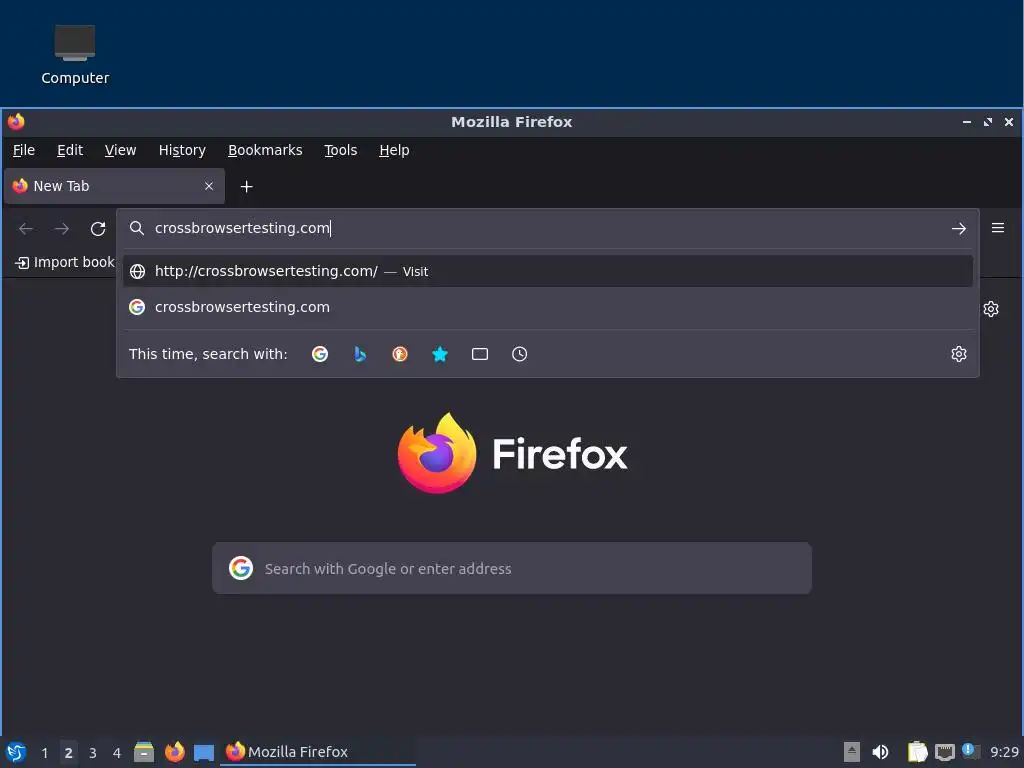Switch to workspace 3

[x=93, y=752]
